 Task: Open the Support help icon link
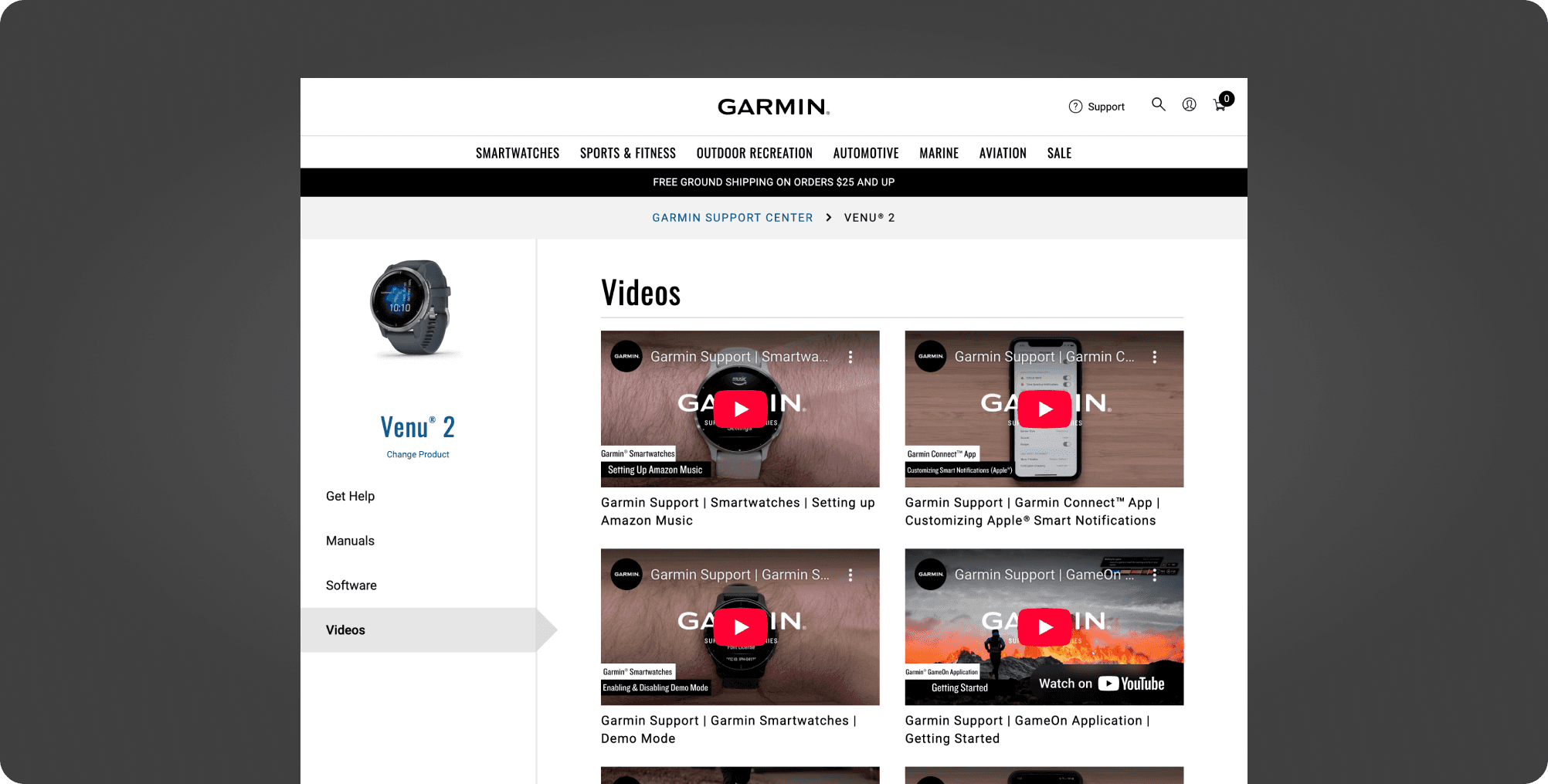pos(1096,107)
